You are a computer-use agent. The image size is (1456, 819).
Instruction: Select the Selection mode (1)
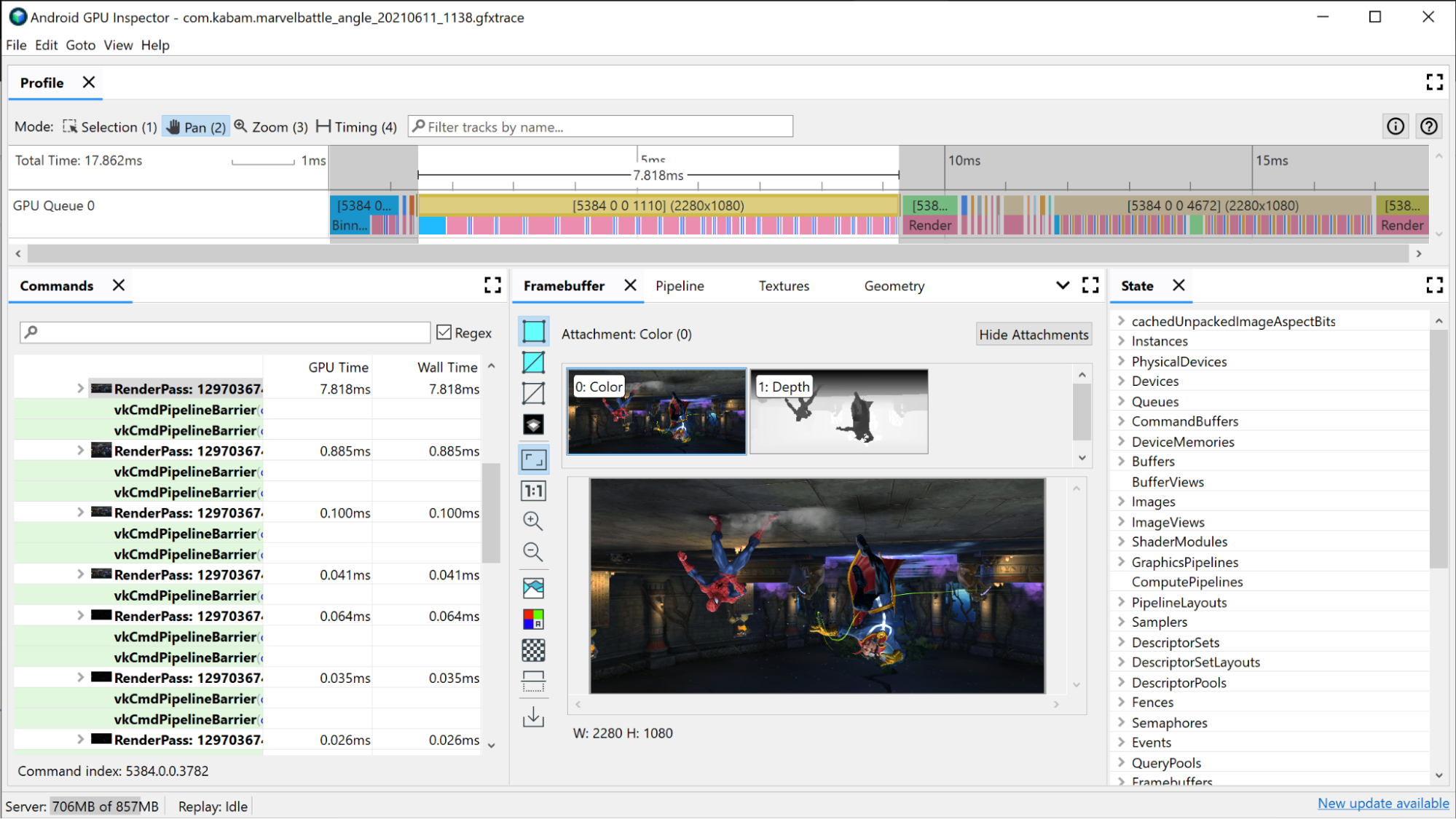click(x=108, y=127)
